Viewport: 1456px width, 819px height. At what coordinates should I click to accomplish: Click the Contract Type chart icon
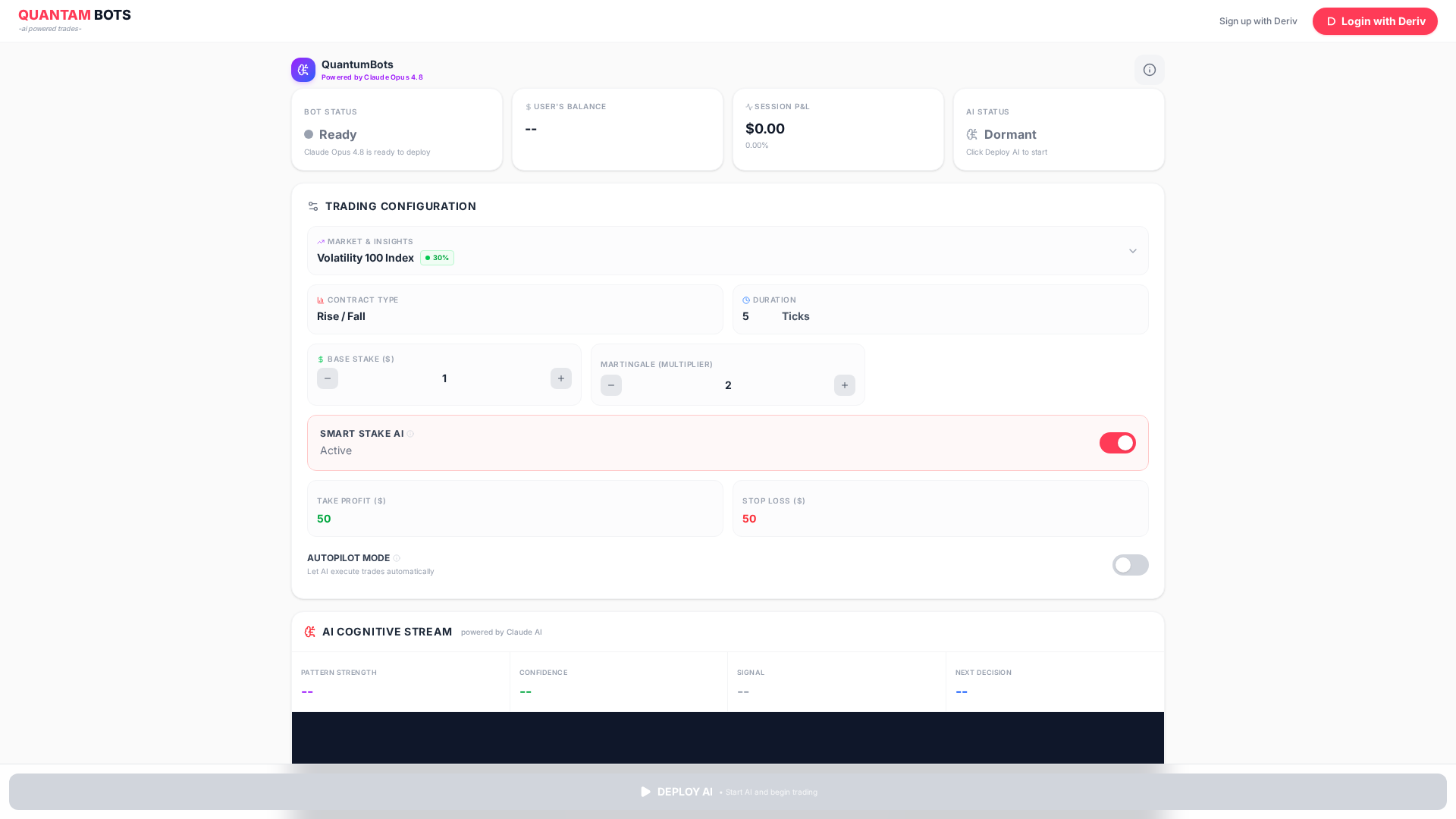point(321,300)
